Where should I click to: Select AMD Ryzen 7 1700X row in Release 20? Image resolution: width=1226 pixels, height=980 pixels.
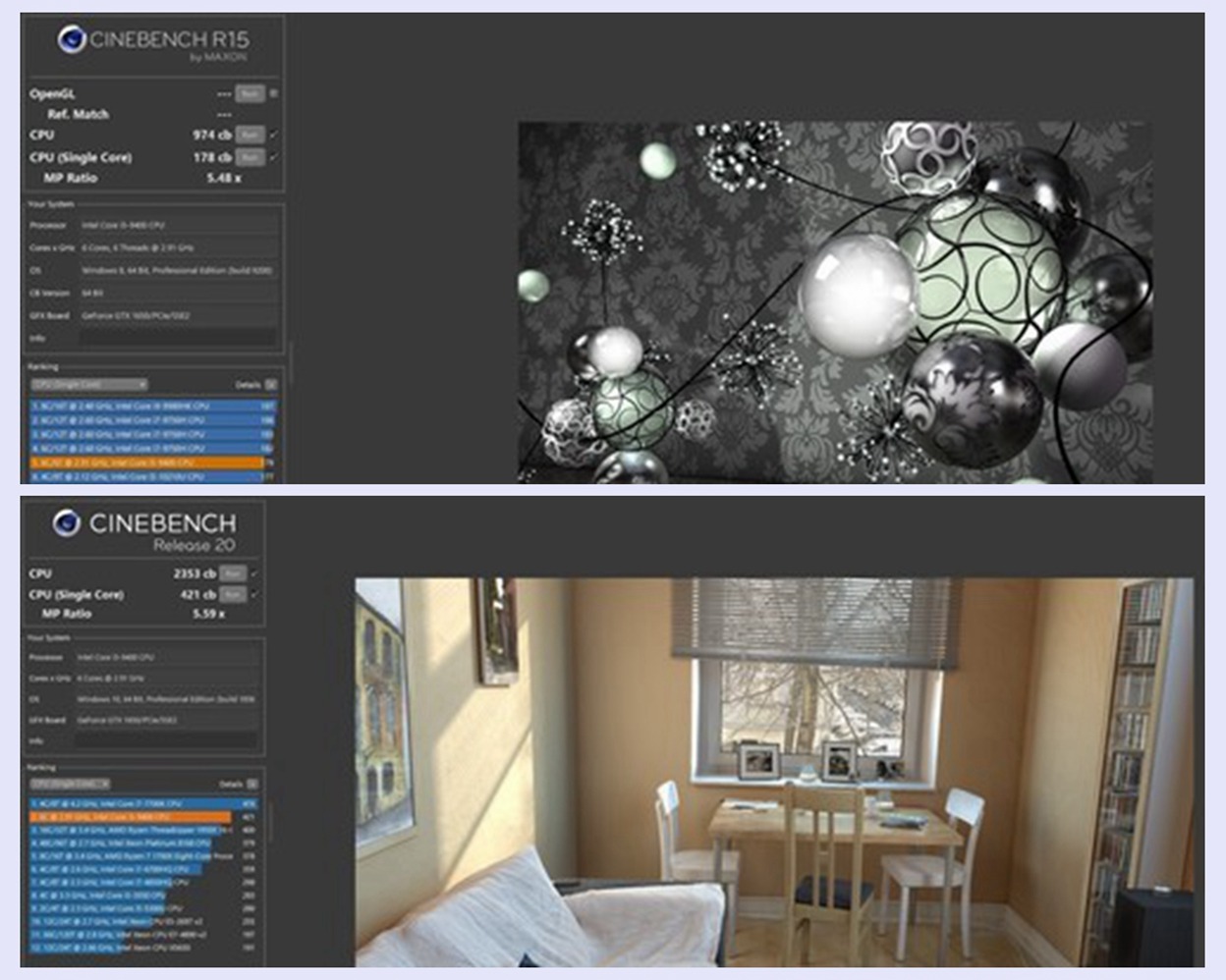pyautogui.click(x=143, y=856)
